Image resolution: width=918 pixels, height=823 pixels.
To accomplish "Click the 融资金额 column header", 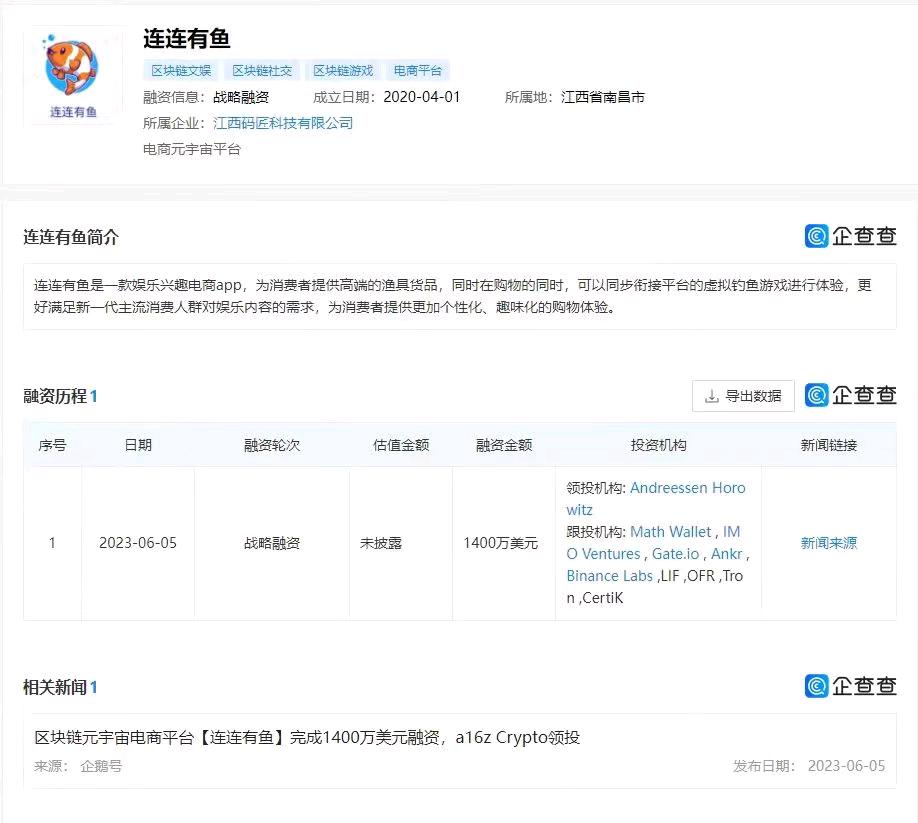I will tap(504, 445).
